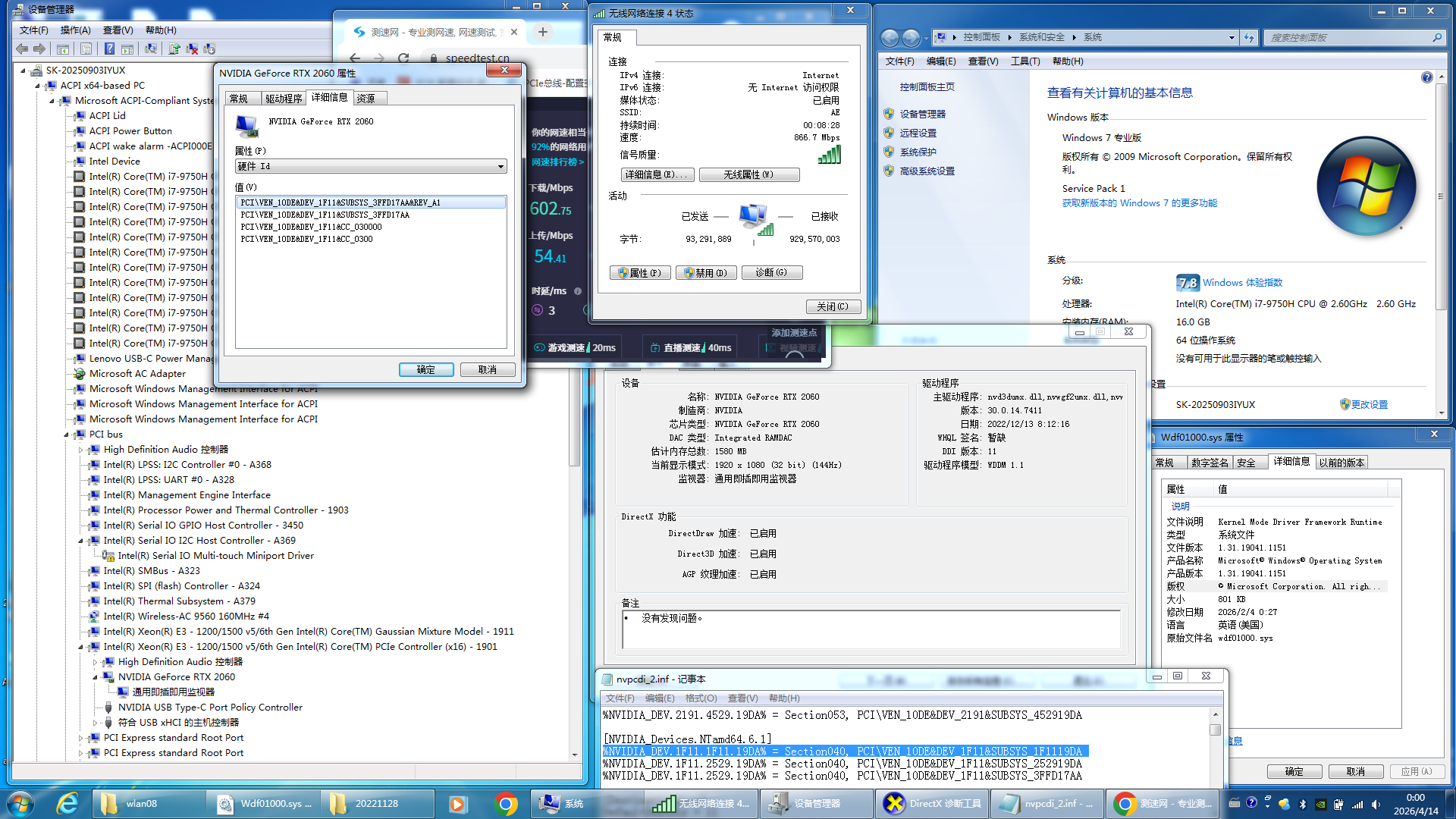Image resolution: width=1456 pixels, height=819 pixels.
Task: Click the 无线属性(W) button
Action: point(748,174)
